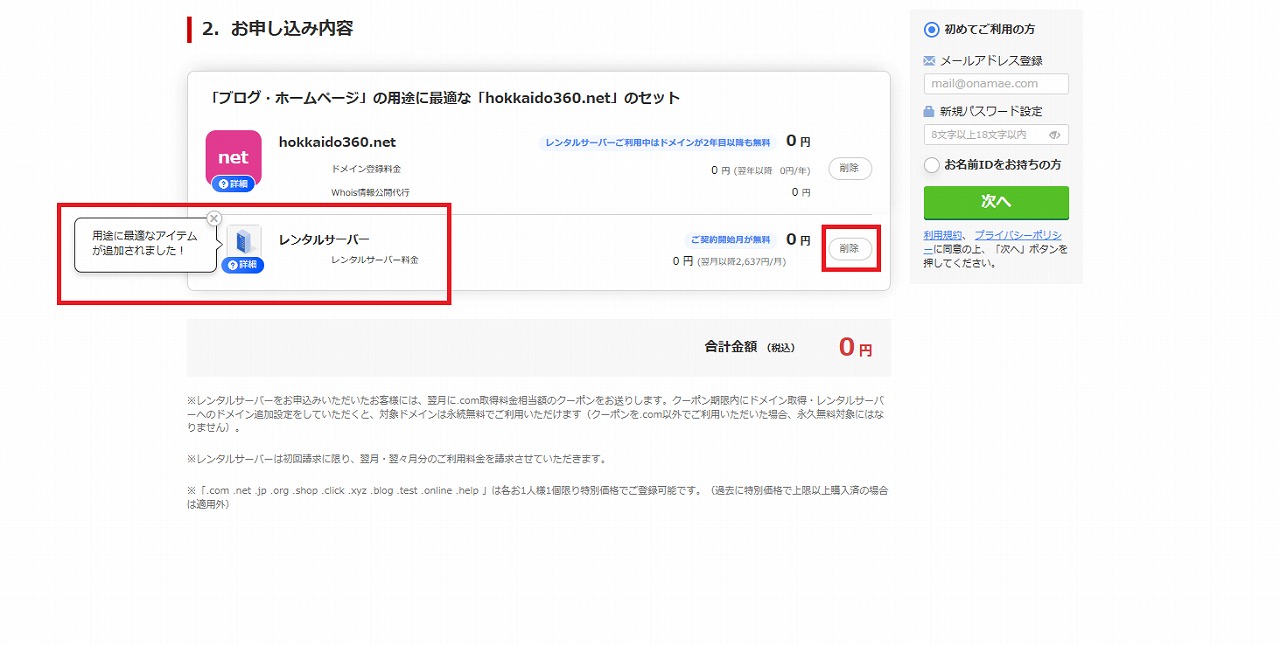Open 詳細 badge under rental server icon
The width and height of the screenshot is (1280, 645).
point(242,265)
